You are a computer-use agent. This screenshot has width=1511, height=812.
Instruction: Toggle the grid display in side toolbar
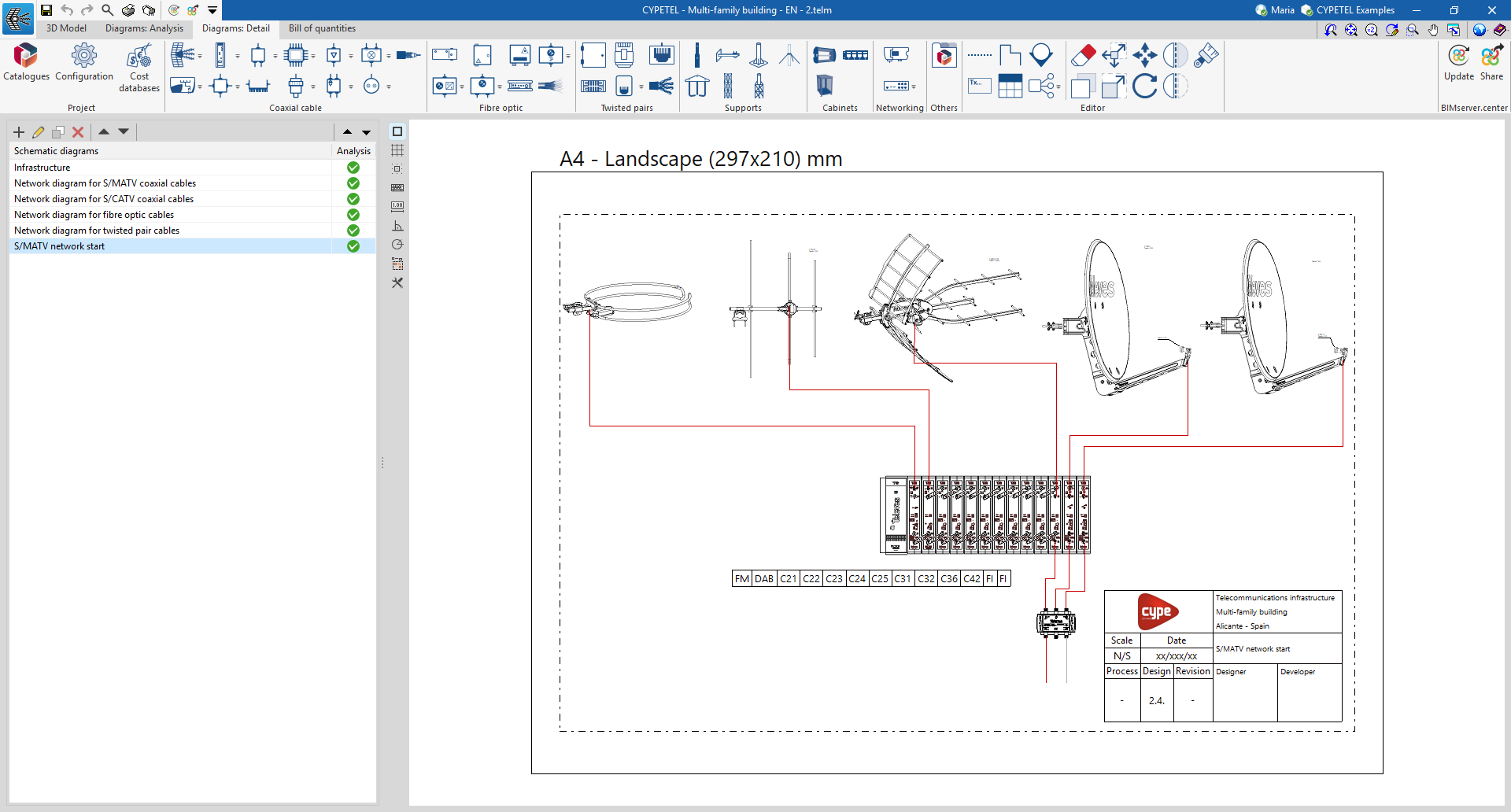tap(397, 150)
